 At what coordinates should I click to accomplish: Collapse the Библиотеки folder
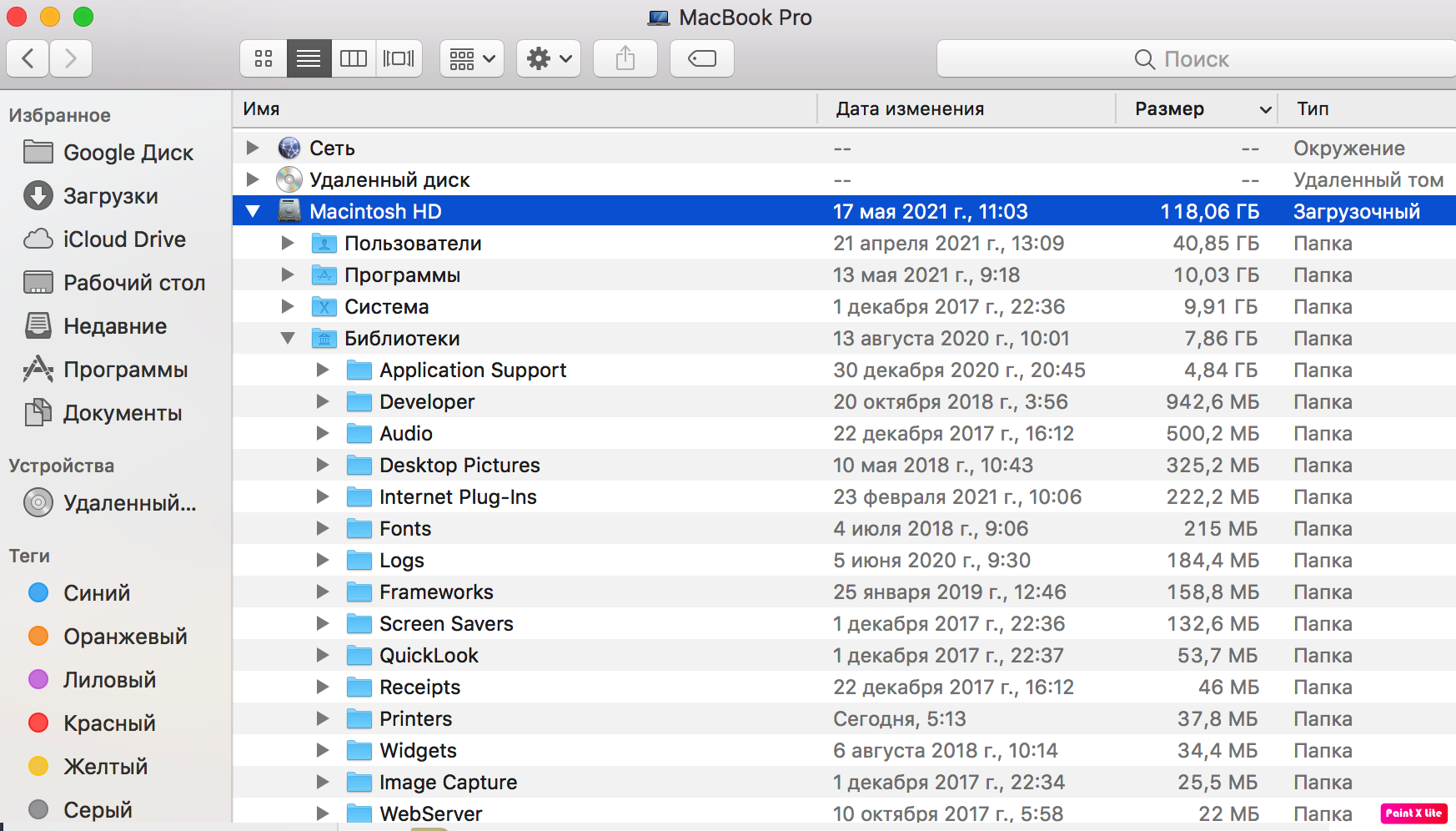[288, 339]
